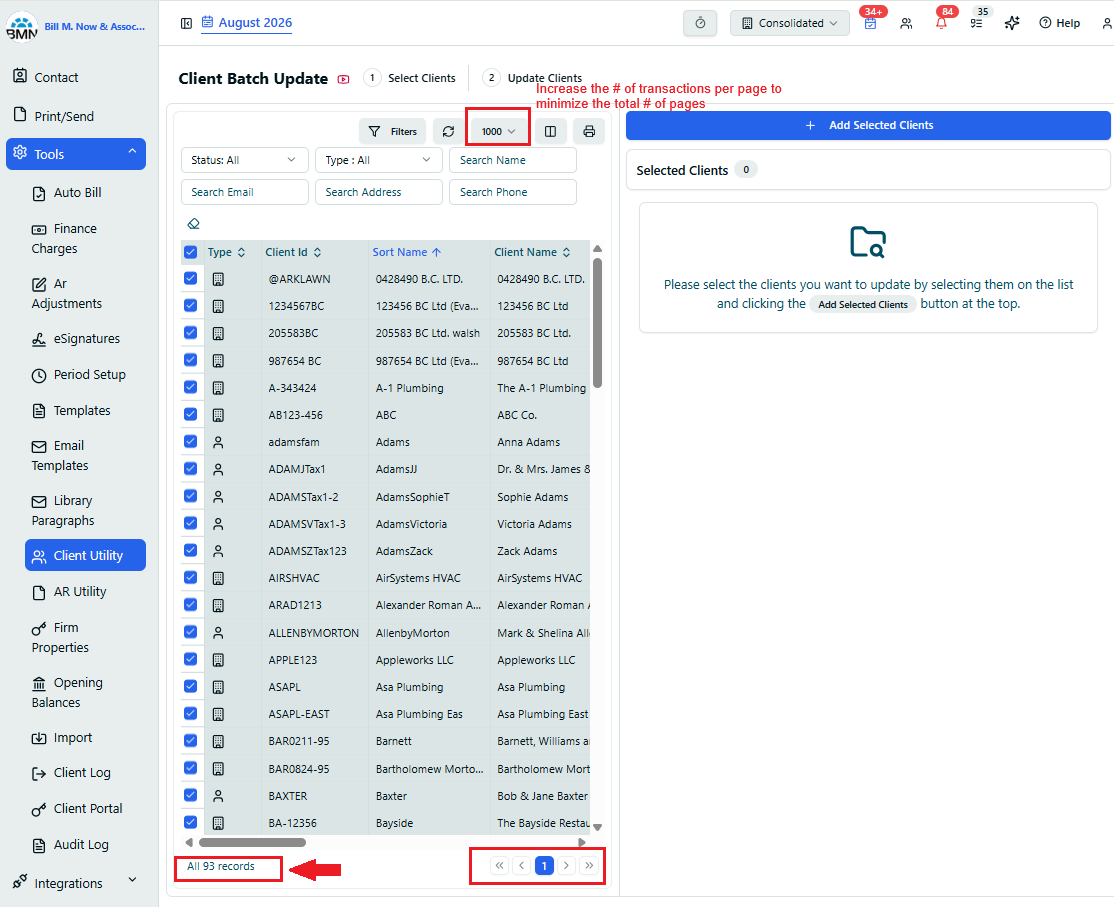Open the Type : All dropdown
The image size is (1114, 907).
coord(379,160)
